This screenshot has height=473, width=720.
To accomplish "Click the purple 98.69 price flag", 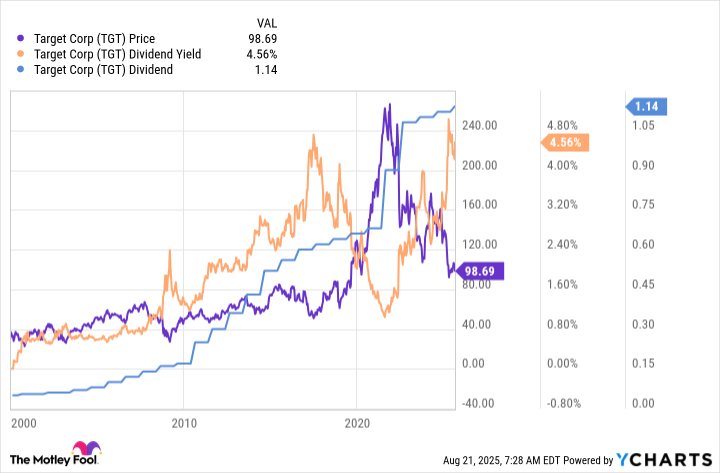I will pos(478,271).
